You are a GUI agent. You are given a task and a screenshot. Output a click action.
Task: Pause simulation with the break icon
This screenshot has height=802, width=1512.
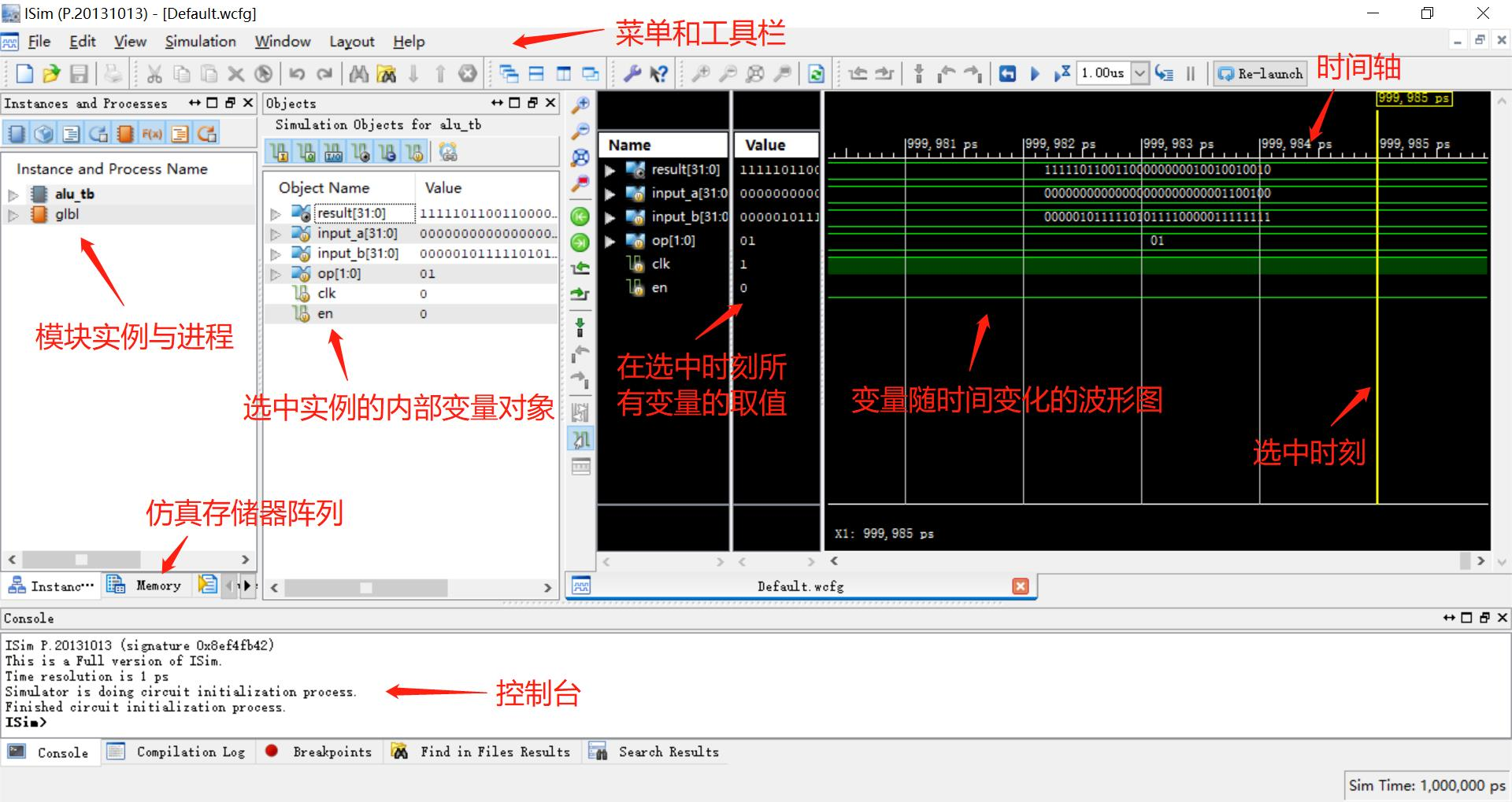click(1191, 73)
